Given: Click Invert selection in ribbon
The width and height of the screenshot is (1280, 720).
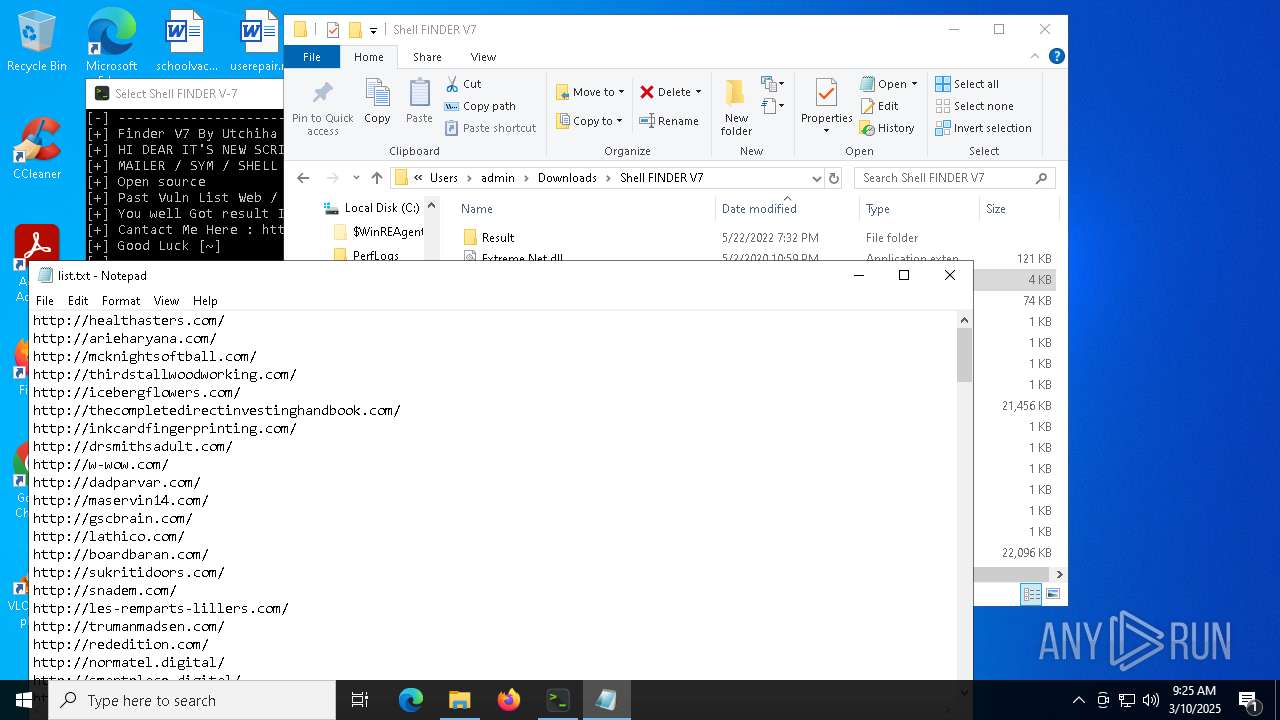Looking at the screenshot, I should click(983, 128).
